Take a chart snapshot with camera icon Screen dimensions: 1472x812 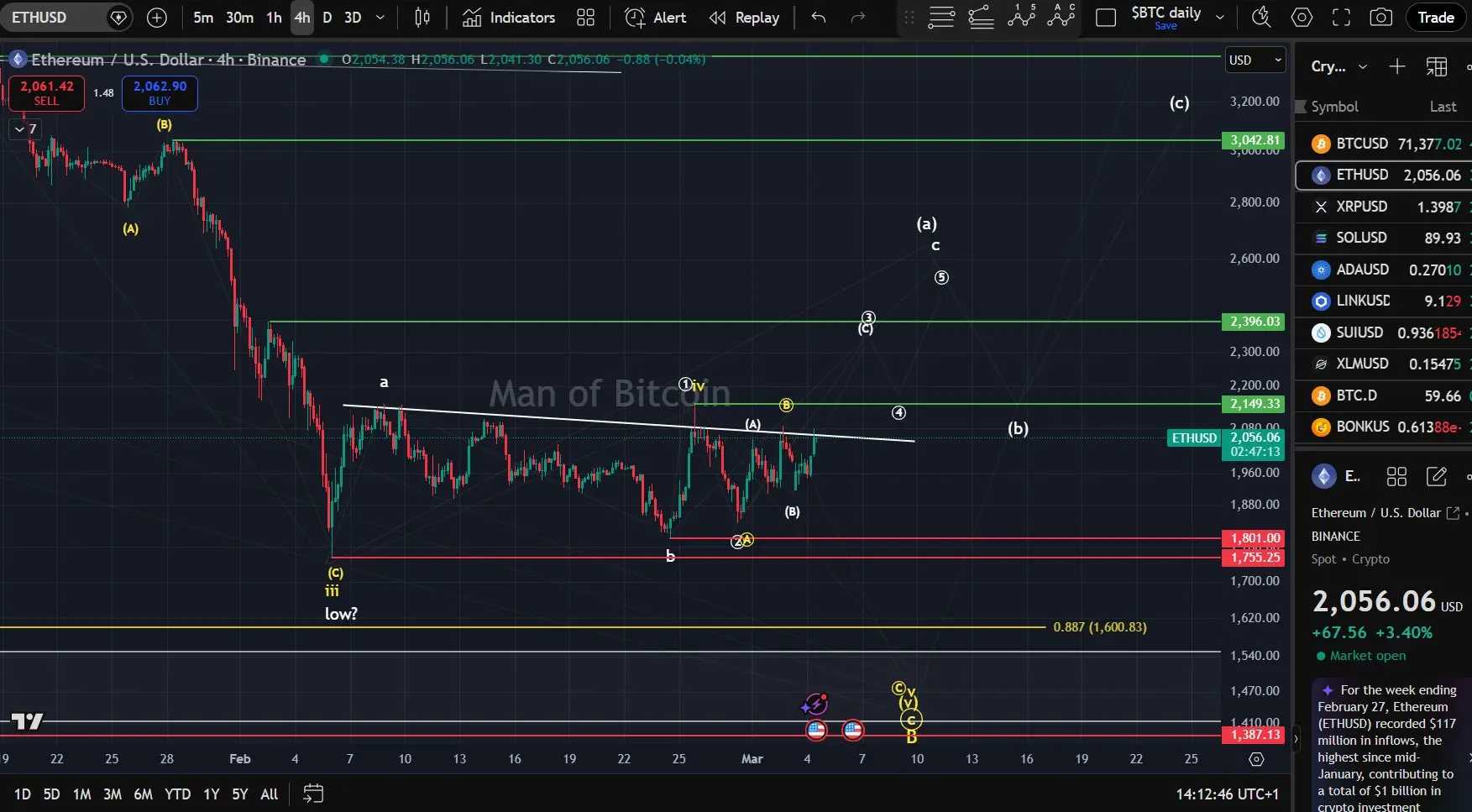[1381, 18]
